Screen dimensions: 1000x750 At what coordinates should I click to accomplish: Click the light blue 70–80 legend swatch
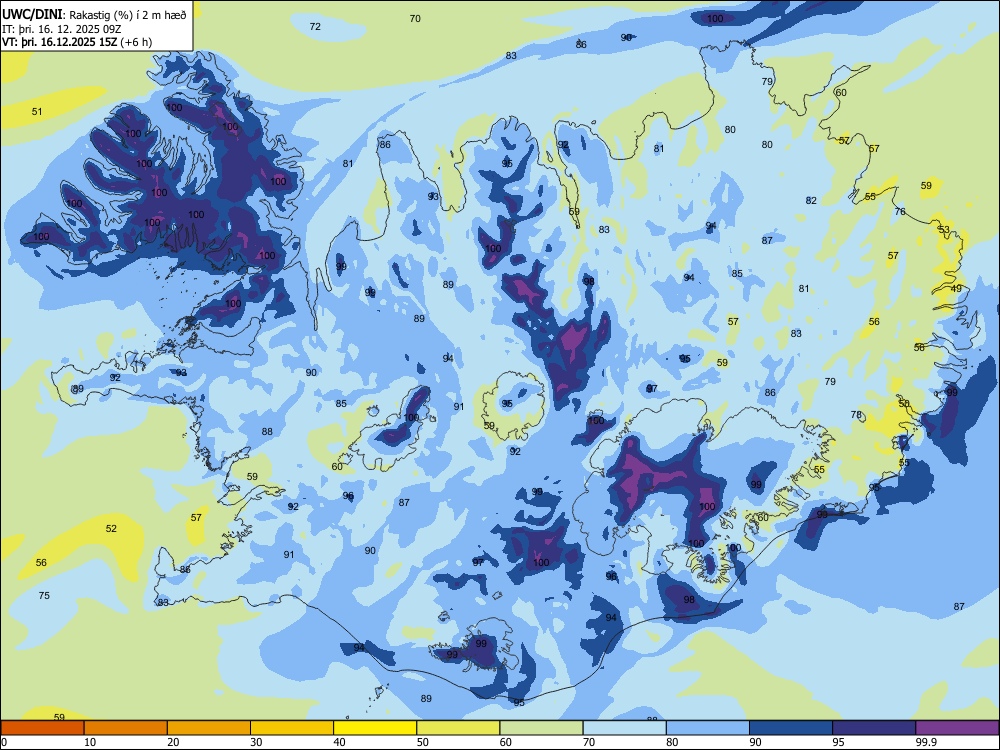pos(624,728)
